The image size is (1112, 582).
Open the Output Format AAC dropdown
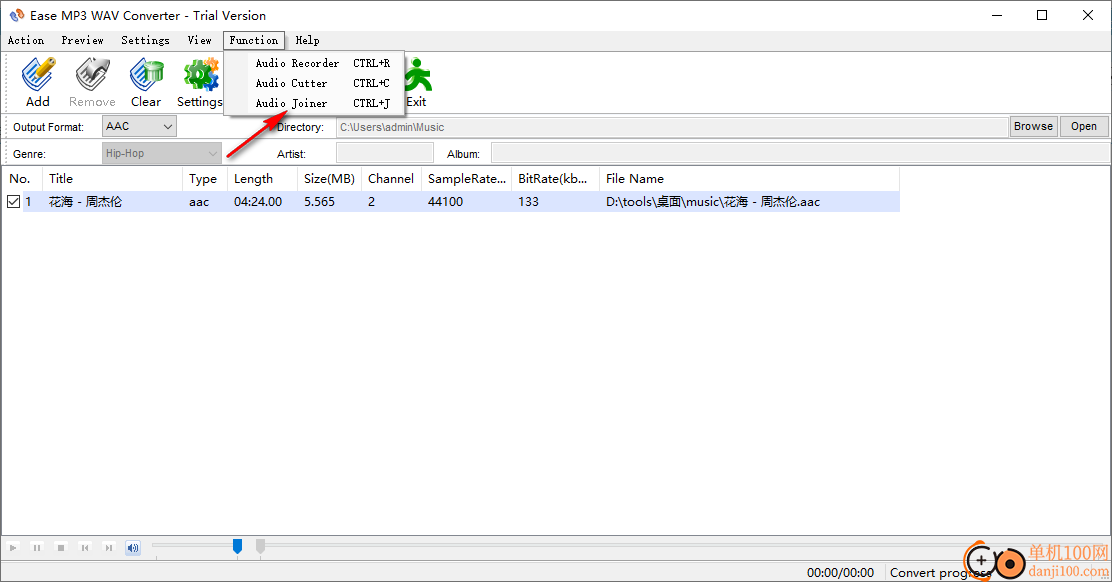pos(139,127)
